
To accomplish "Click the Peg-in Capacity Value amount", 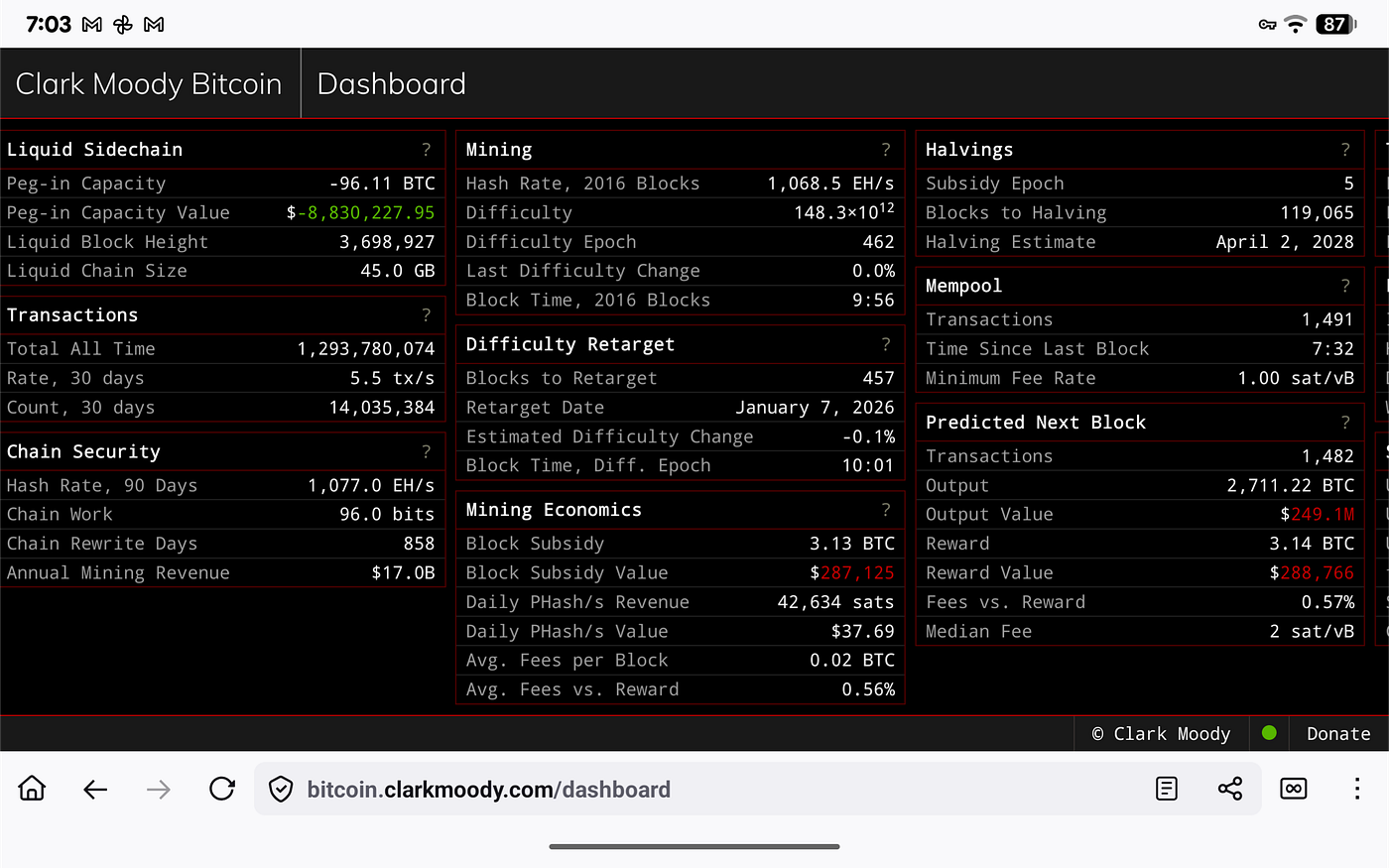I will [360, 213].
